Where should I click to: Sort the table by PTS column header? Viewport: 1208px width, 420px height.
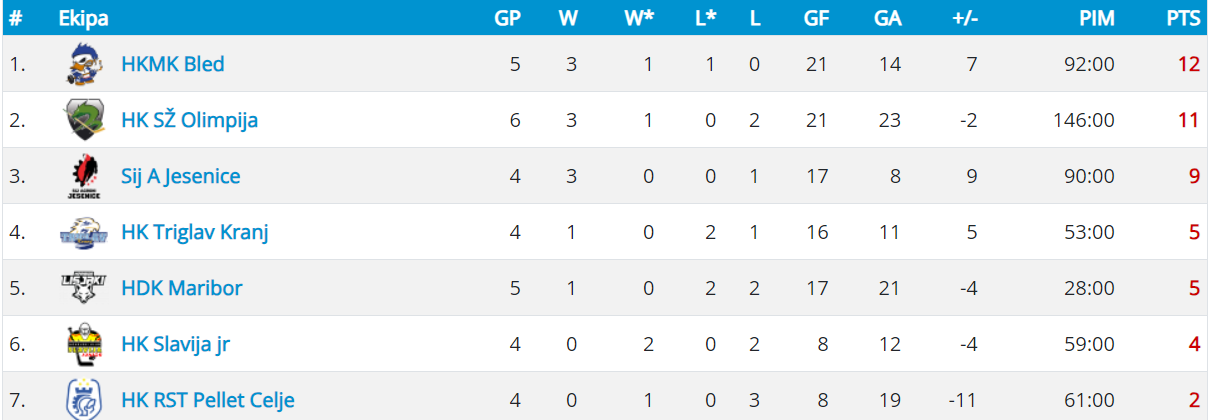click(1182, 18)
